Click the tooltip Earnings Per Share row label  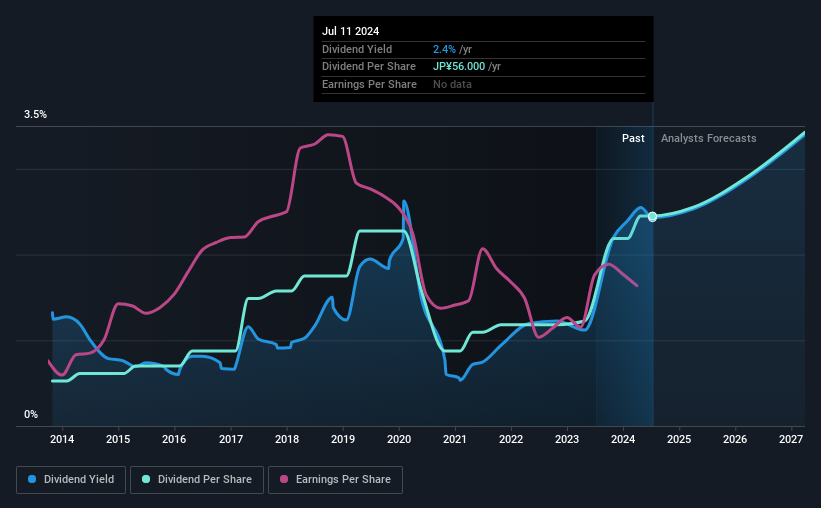(x=369, y=84)
